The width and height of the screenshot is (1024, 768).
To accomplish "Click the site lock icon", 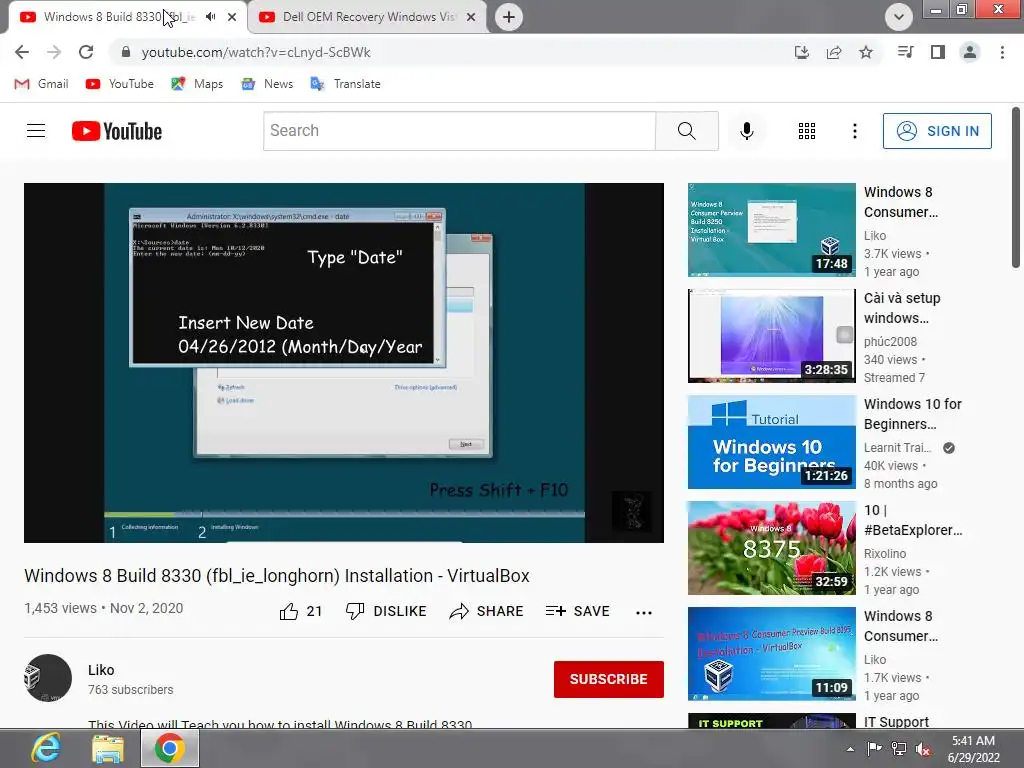I will pyautogui.click(x=126, y=52).
